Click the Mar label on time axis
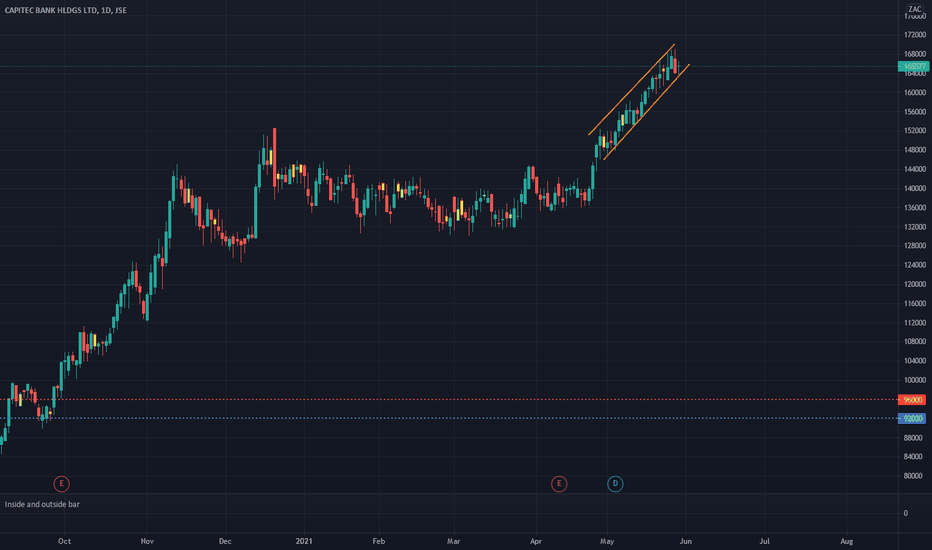The image size is (932, 550). (454, 541)
